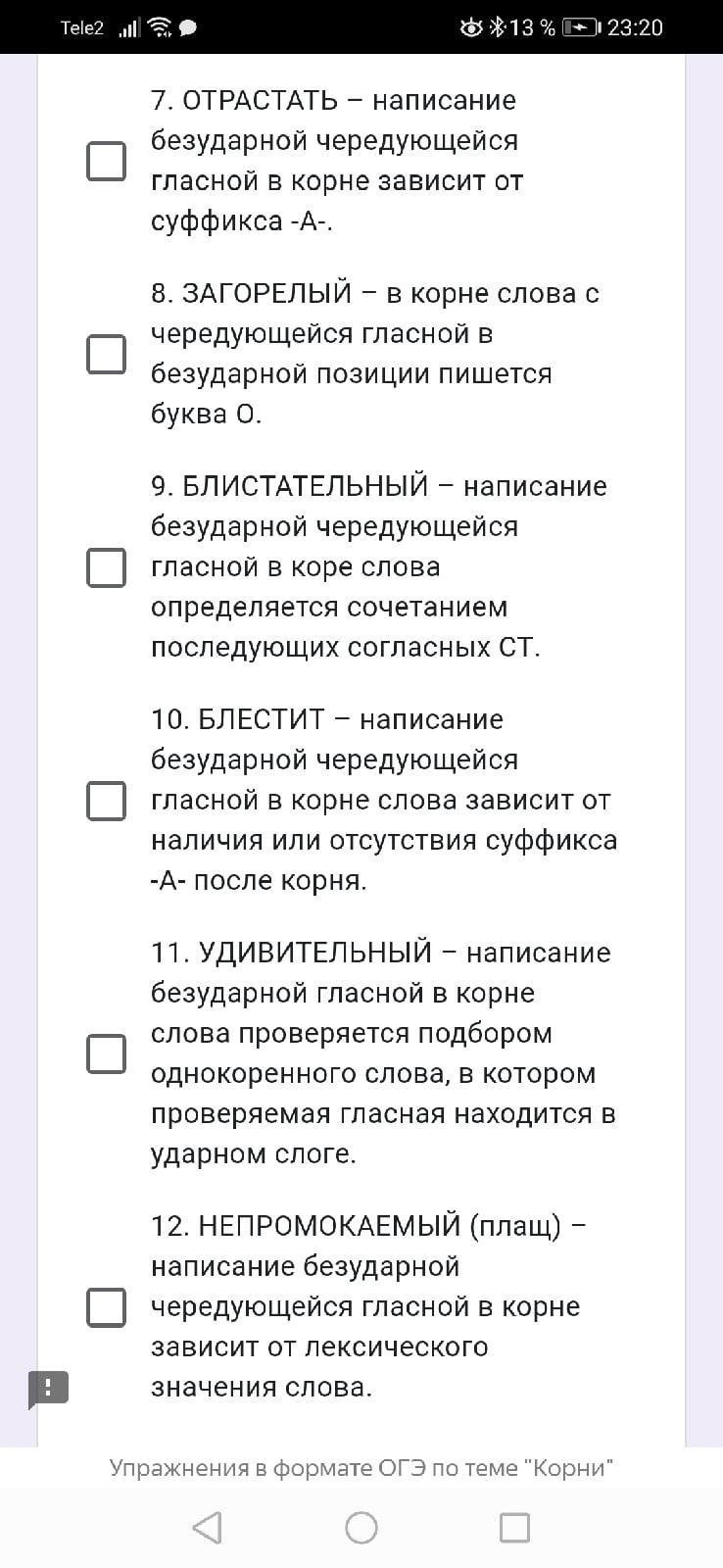This screenshot has width=723, height=1568.
Task: Tap the БЛЕСТИТ answer description text
Action: point(382,800)
